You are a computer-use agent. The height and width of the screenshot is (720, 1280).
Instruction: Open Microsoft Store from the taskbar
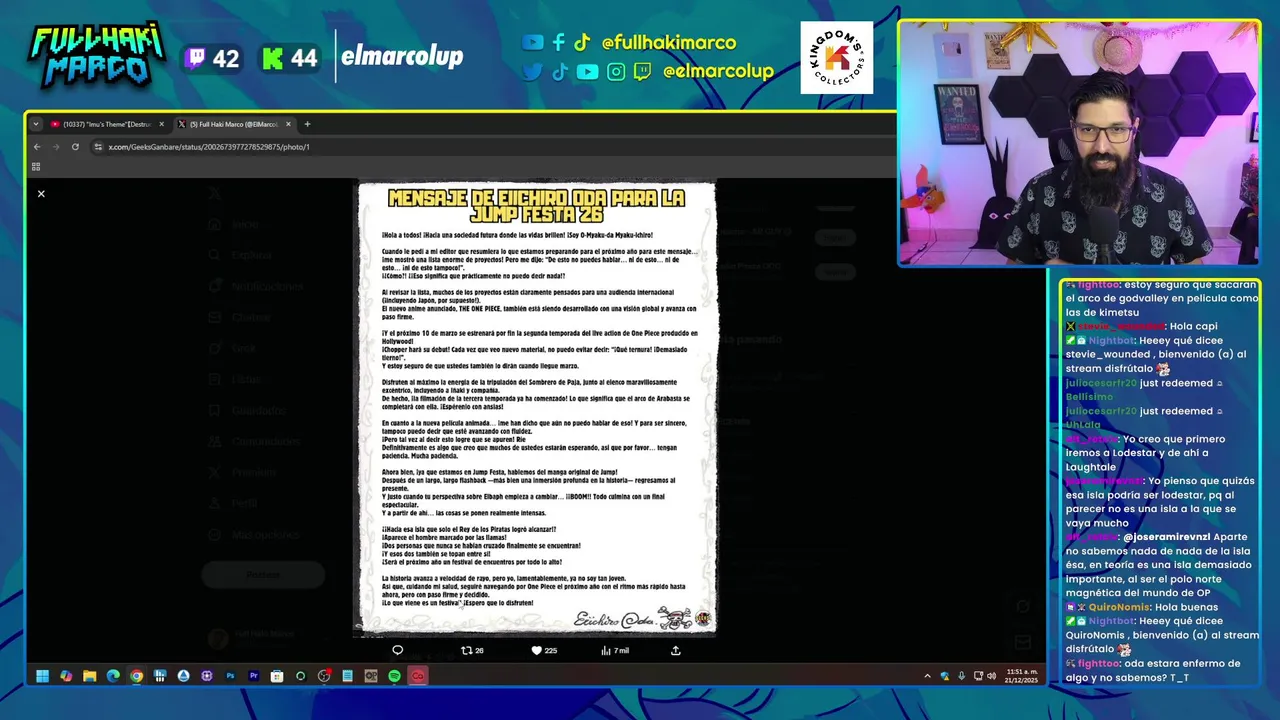point(277,676)
